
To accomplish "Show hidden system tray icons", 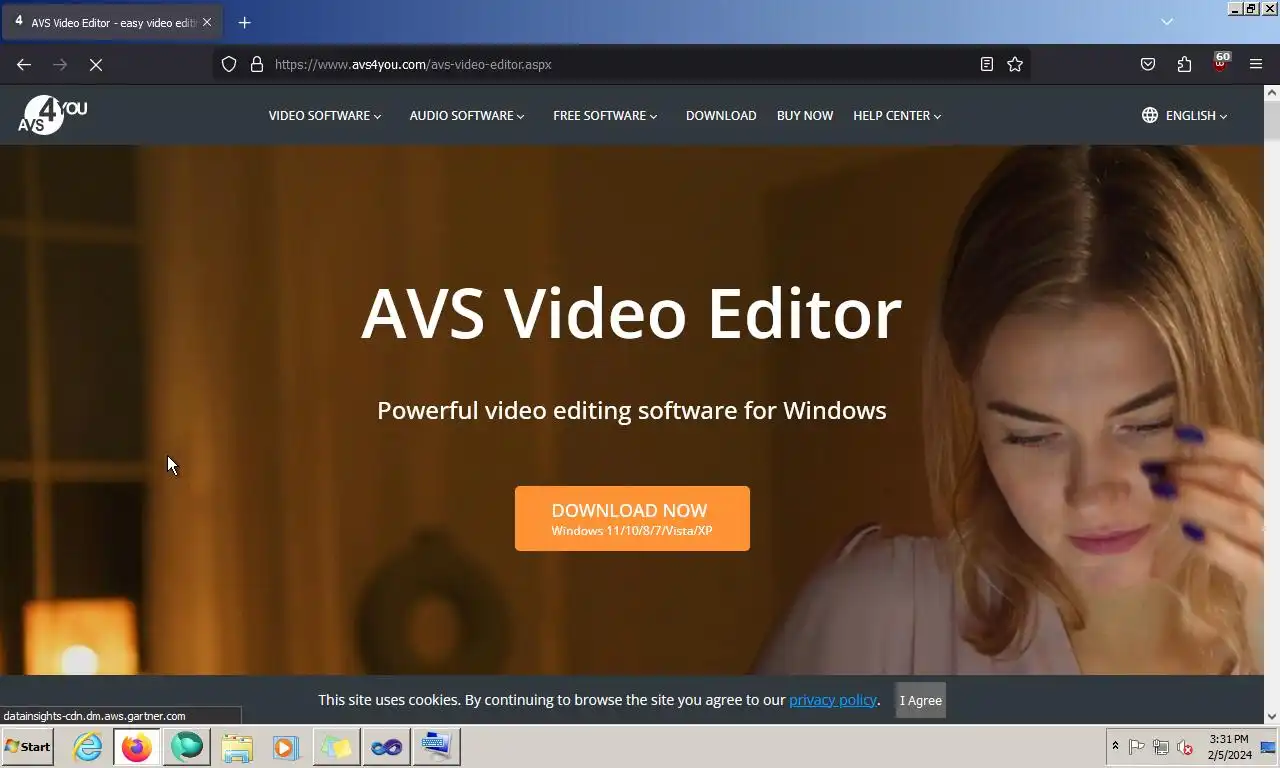I will click(x=1115, y=747).
